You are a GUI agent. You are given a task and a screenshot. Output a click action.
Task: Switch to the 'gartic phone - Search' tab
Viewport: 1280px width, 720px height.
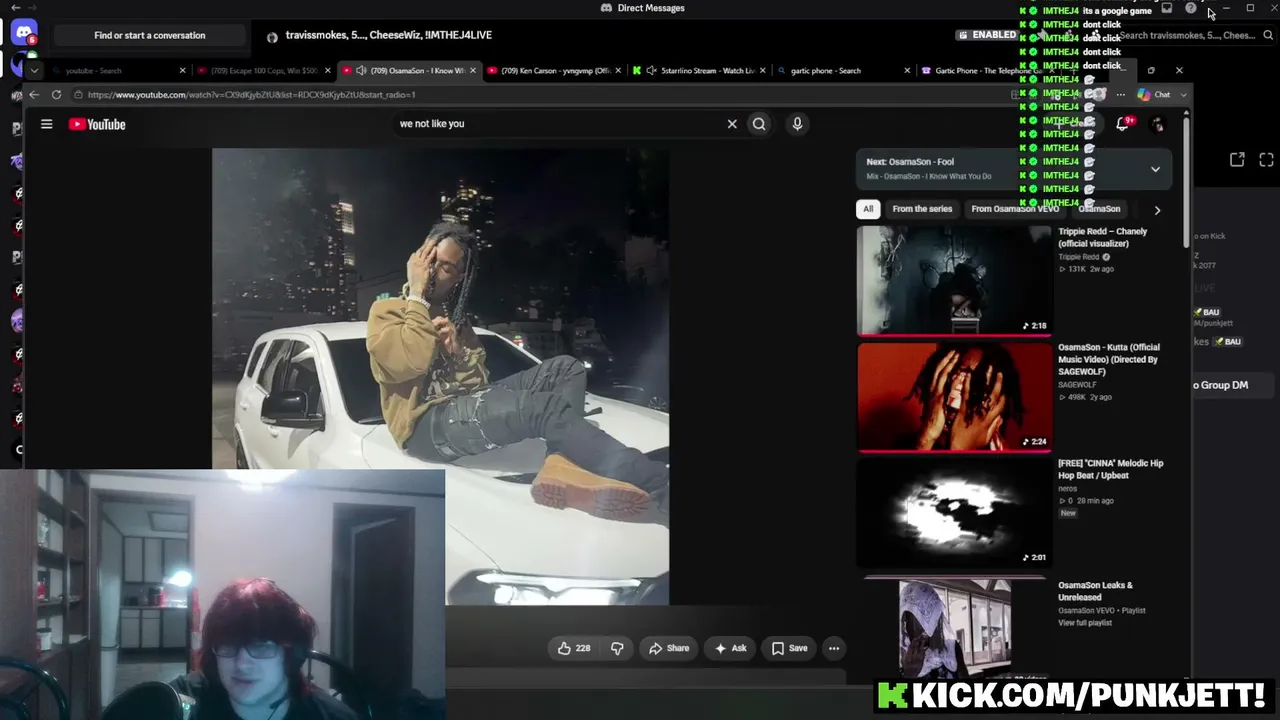point(843,71)
